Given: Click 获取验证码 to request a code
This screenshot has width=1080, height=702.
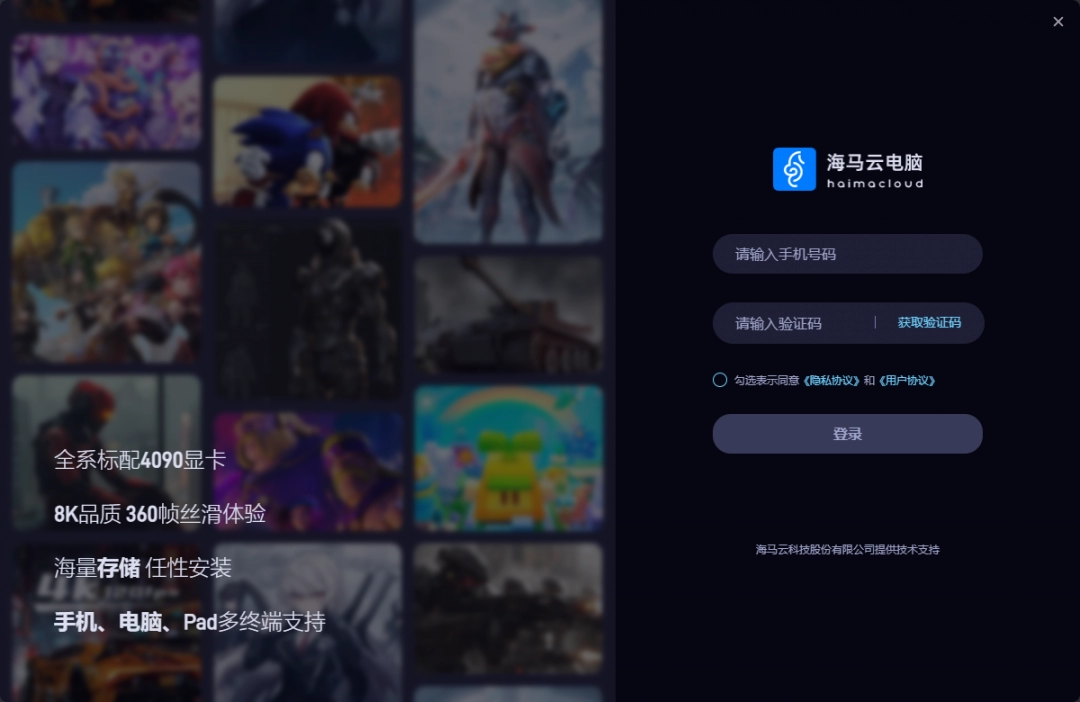Looking at the screenshot, I should coord(929,322).
